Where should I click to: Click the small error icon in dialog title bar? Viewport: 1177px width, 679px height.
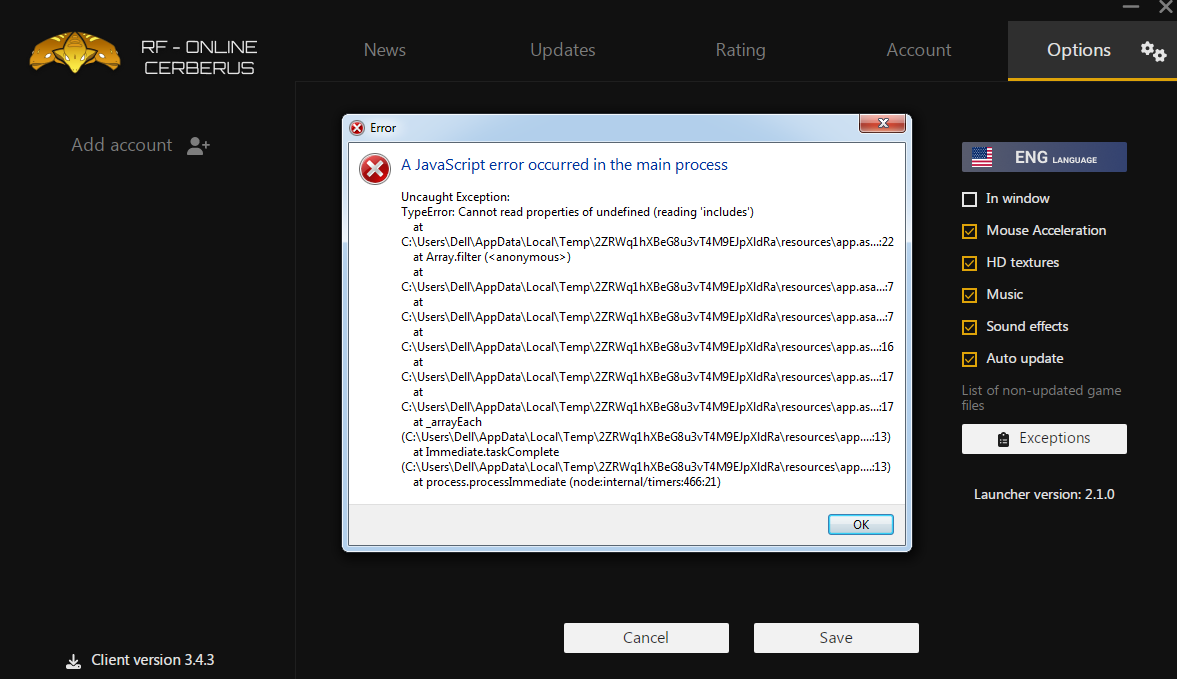357,128
